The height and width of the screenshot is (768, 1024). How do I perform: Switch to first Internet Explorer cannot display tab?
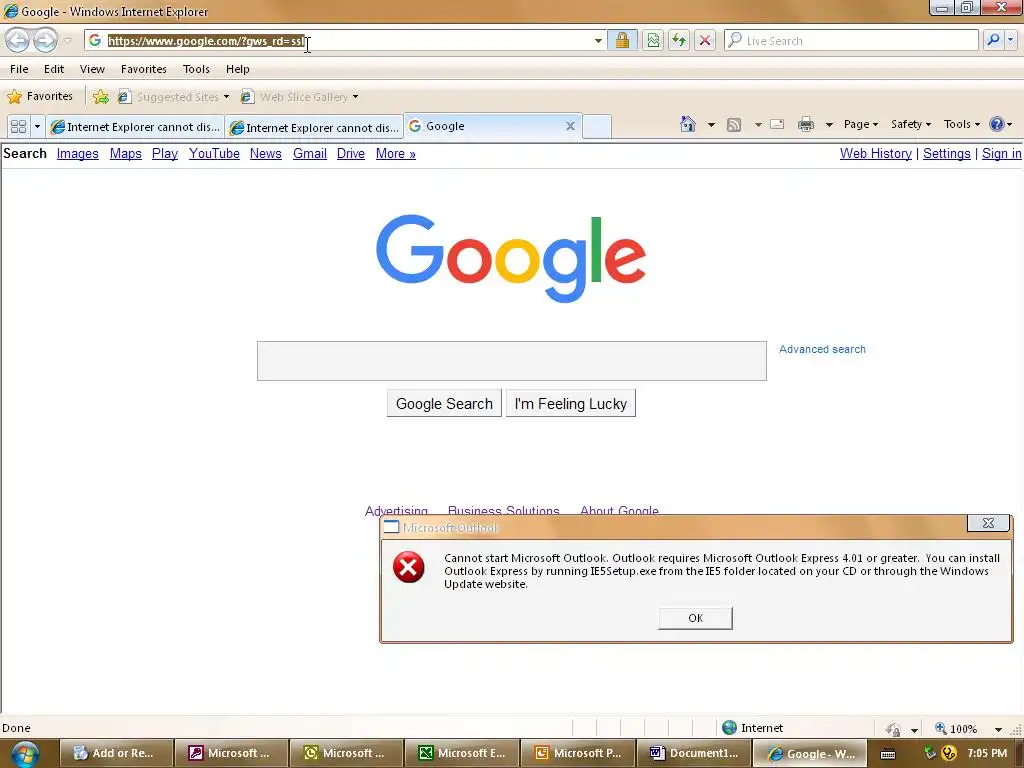pyautogui.click(x=135, y=127)
